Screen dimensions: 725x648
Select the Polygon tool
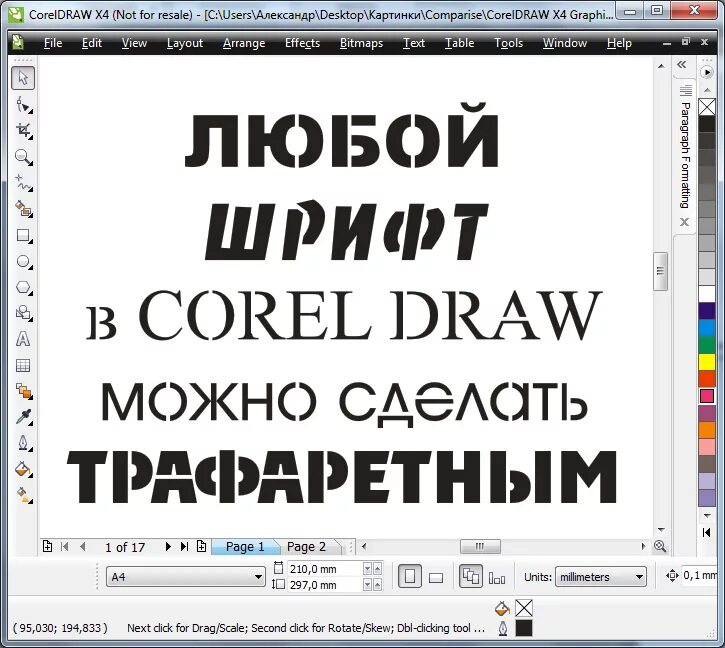[x=23, y=287]
